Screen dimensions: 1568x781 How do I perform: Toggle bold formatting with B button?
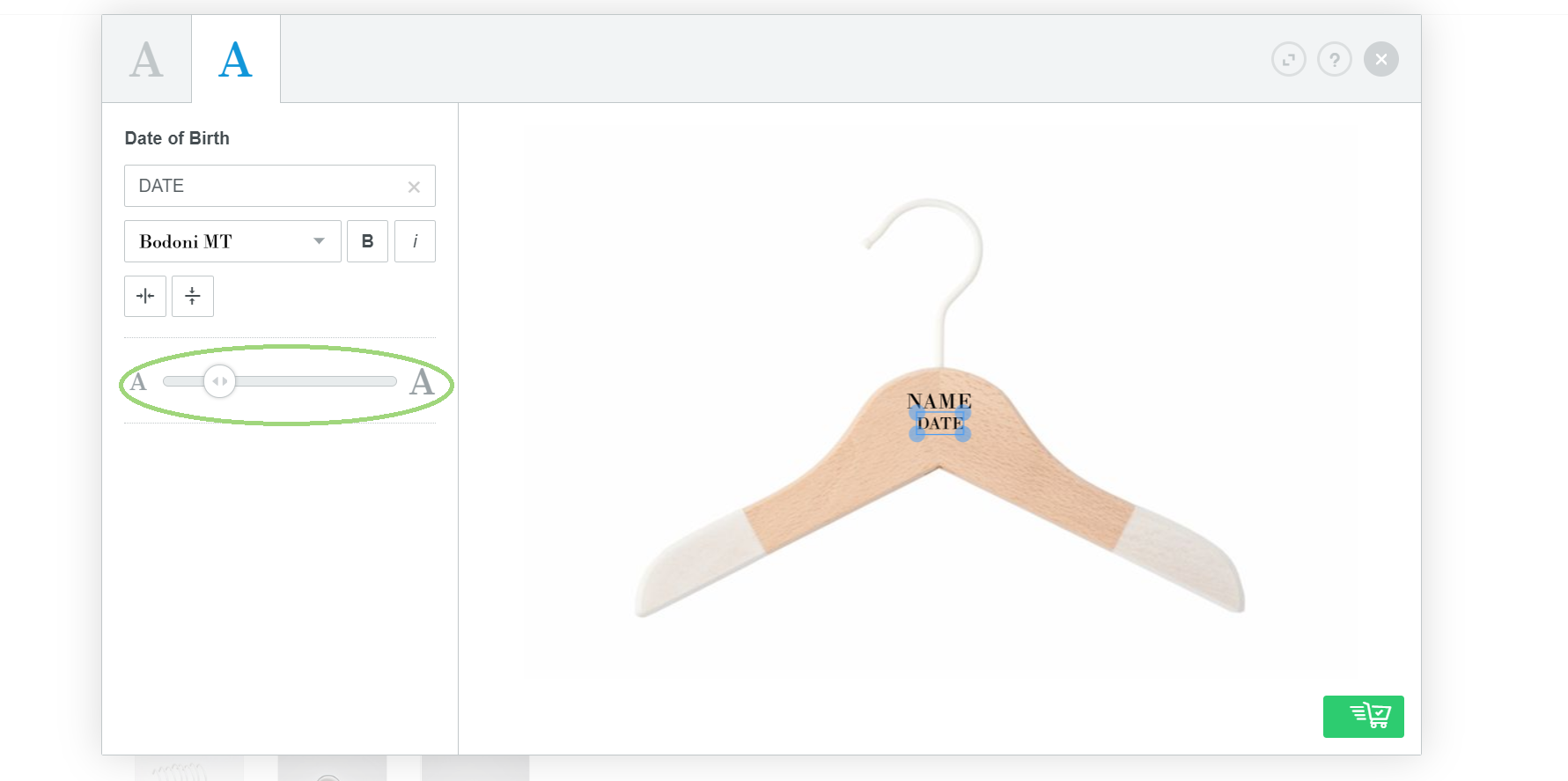coord(367,241)
